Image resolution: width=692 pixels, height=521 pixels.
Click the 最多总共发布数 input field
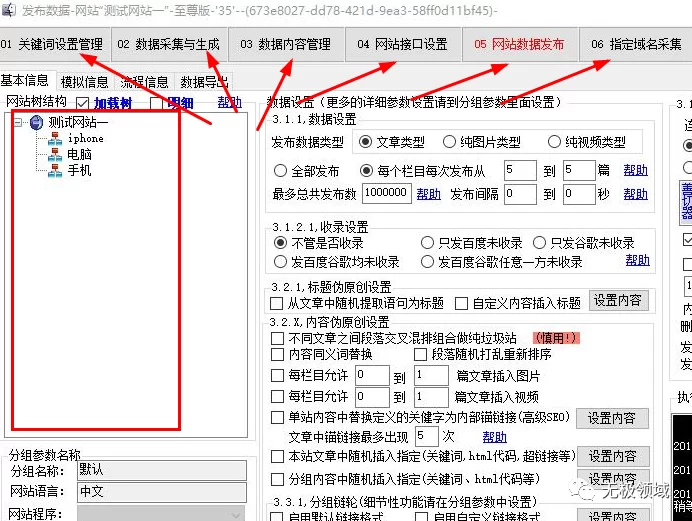tap(387, 194)
